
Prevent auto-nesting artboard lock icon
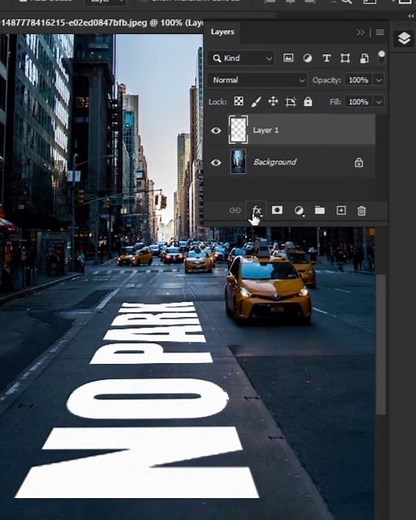tap(291, 102)
